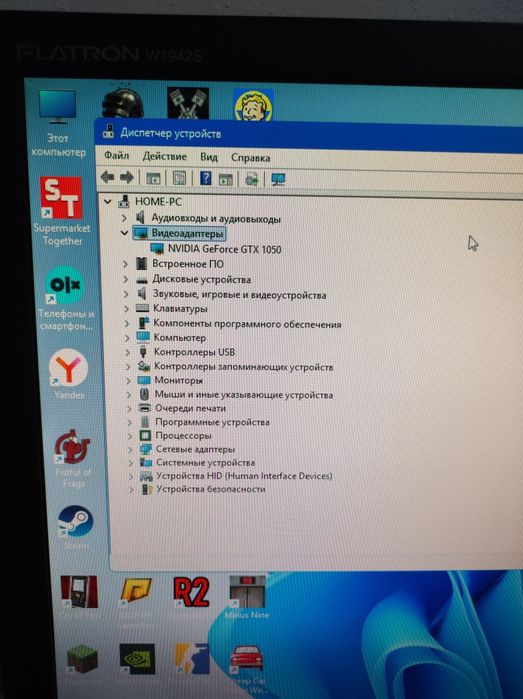Toggle the show/hide action pane toolbar icon
The height and width of the screenshot is (699, 523).
pos(226,179)
